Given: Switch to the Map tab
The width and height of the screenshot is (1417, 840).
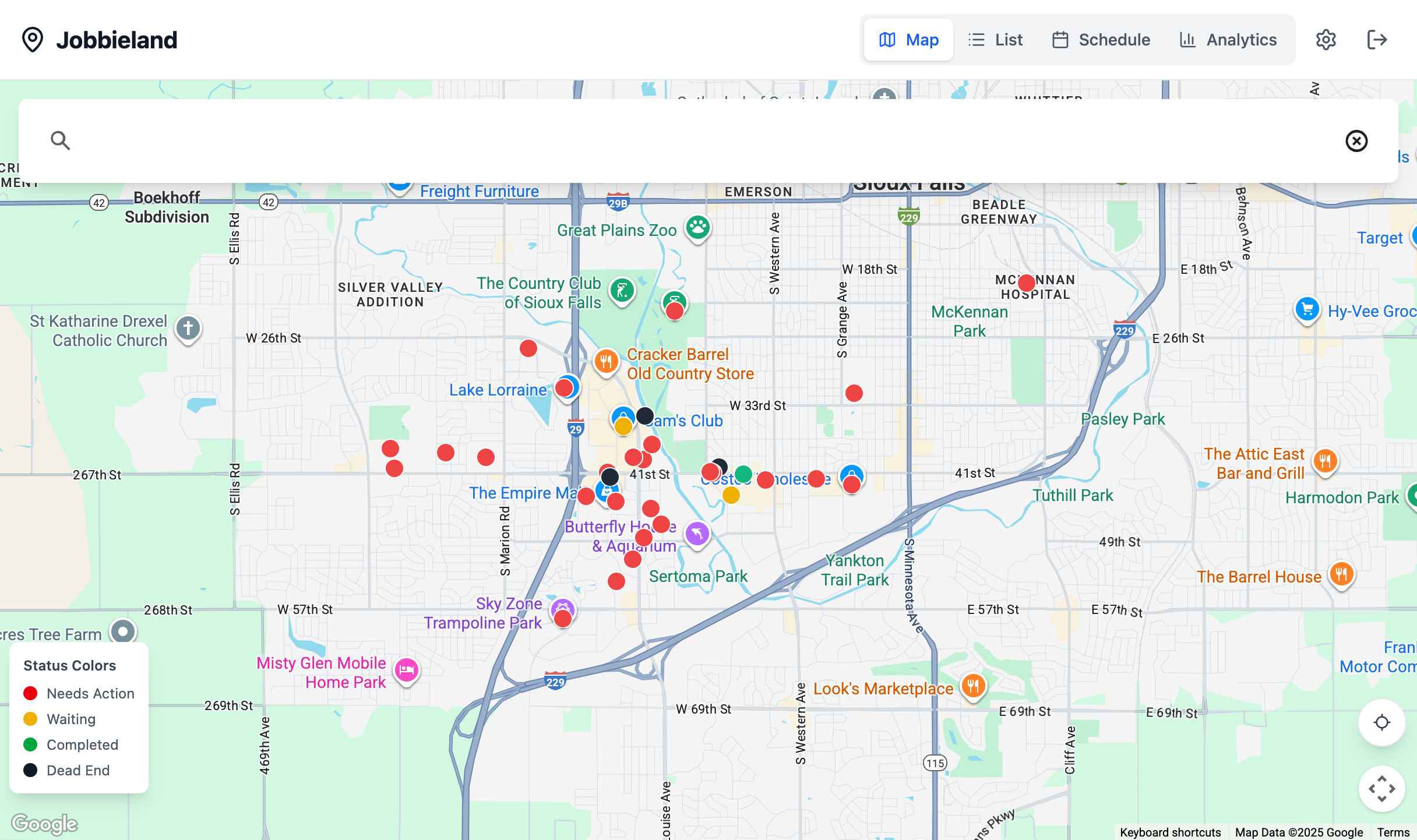Looking at the screenshot, I should pyautogui.click(x=908, y=40).
